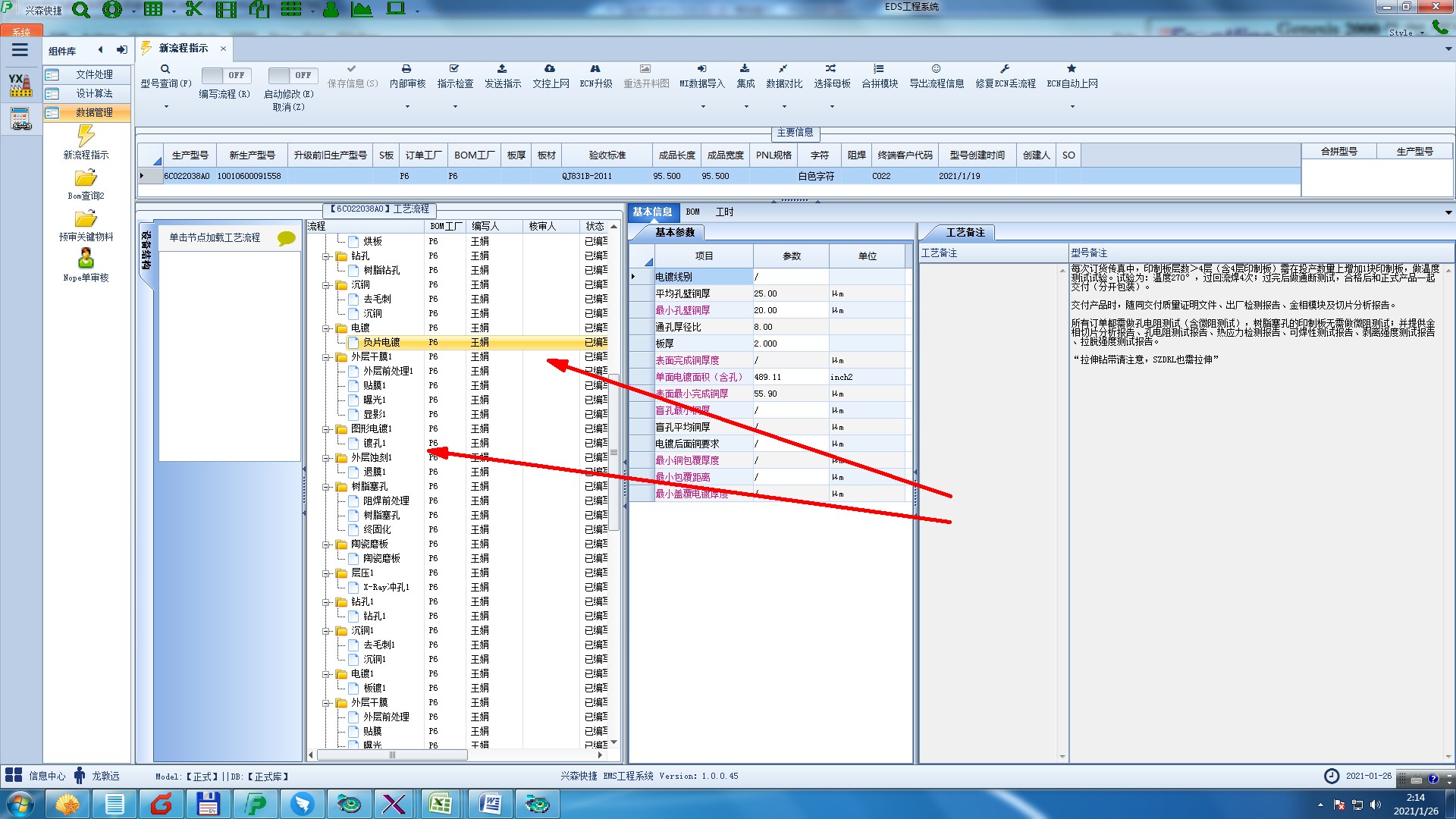Click the ECN自动上网 star icon
The height and width of the screenshot is (819, 1456).
click(1072, 69)
